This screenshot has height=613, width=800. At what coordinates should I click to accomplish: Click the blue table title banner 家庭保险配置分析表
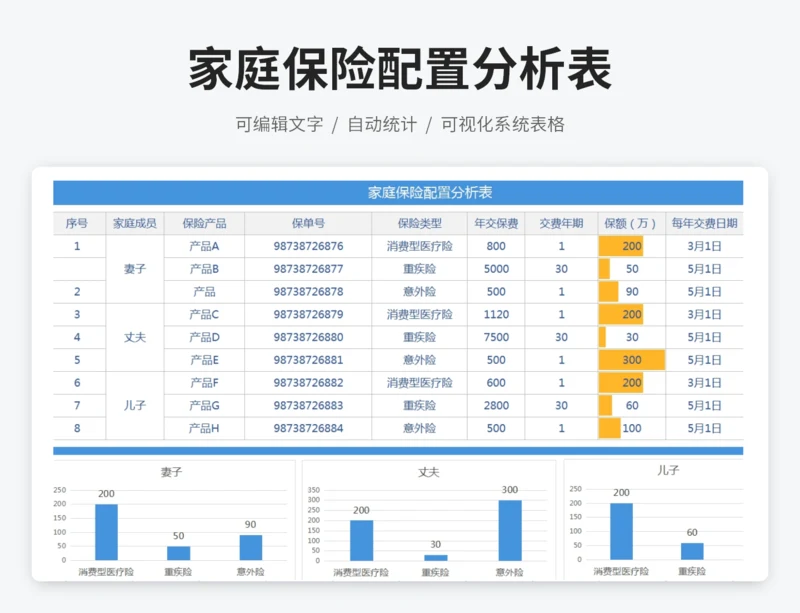pyautogui.click(x=398, y=192)
